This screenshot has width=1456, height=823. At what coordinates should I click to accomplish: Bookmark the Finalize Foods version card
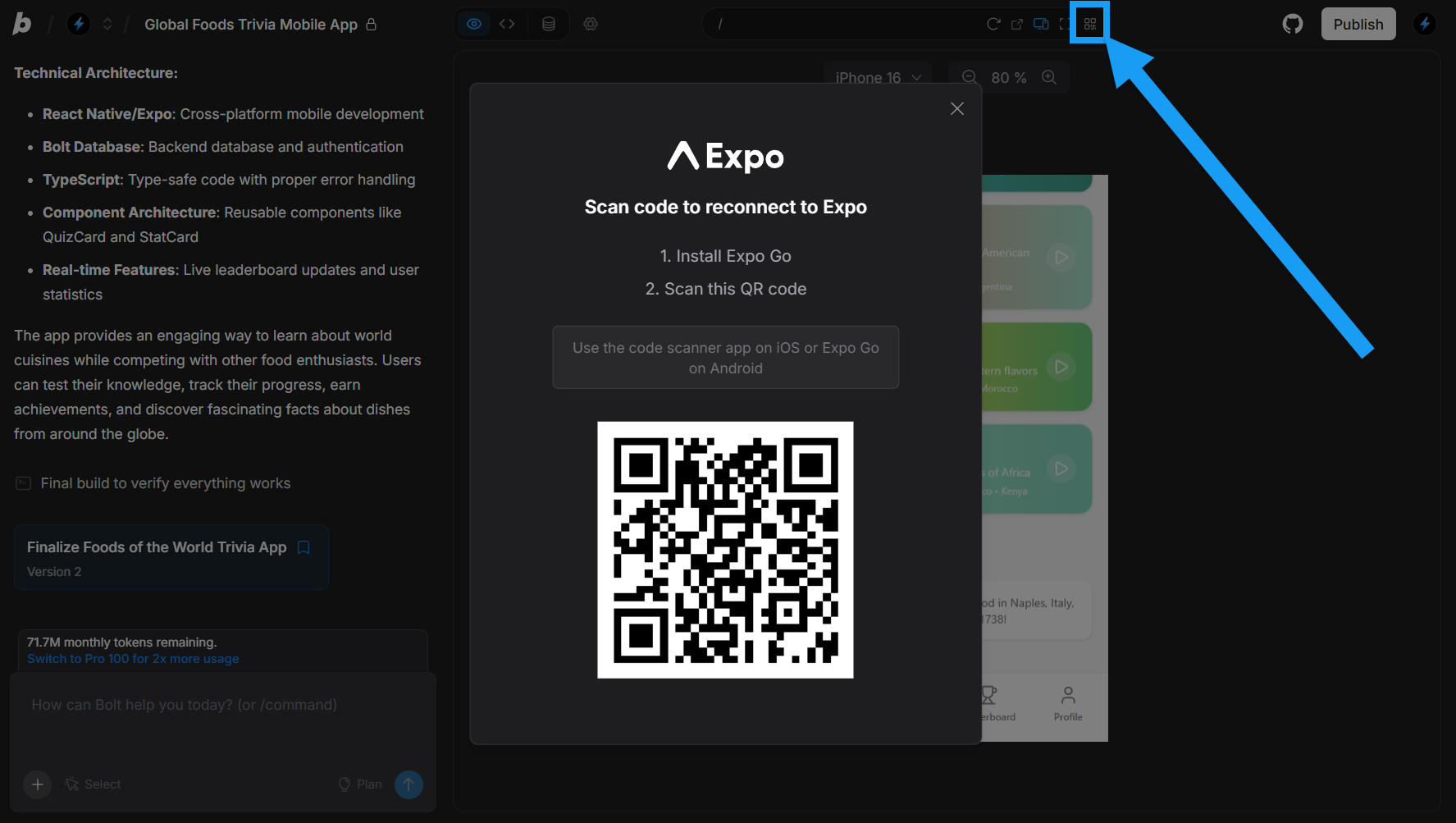pyautogui.click(x=304, y=547)
